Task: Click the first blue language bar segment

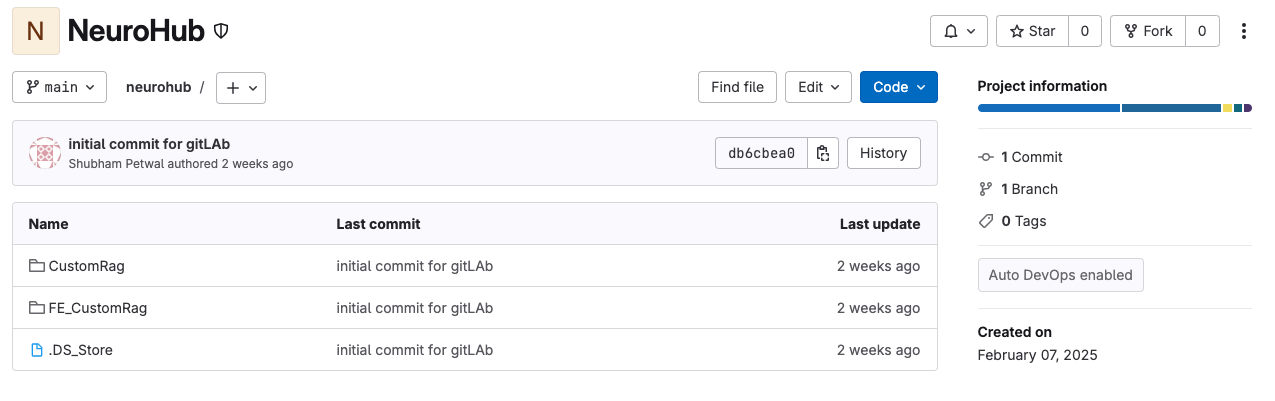Action: [1049, 108]
